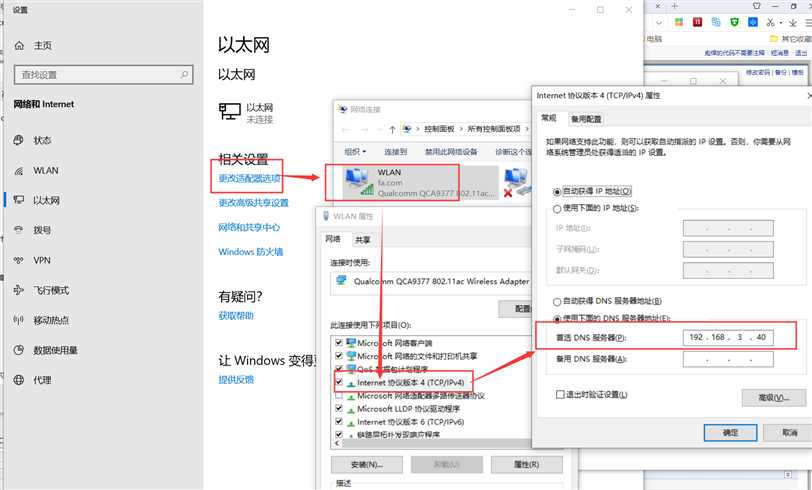Open the Status section icon
Screen dimensions: 812x490
19,140
